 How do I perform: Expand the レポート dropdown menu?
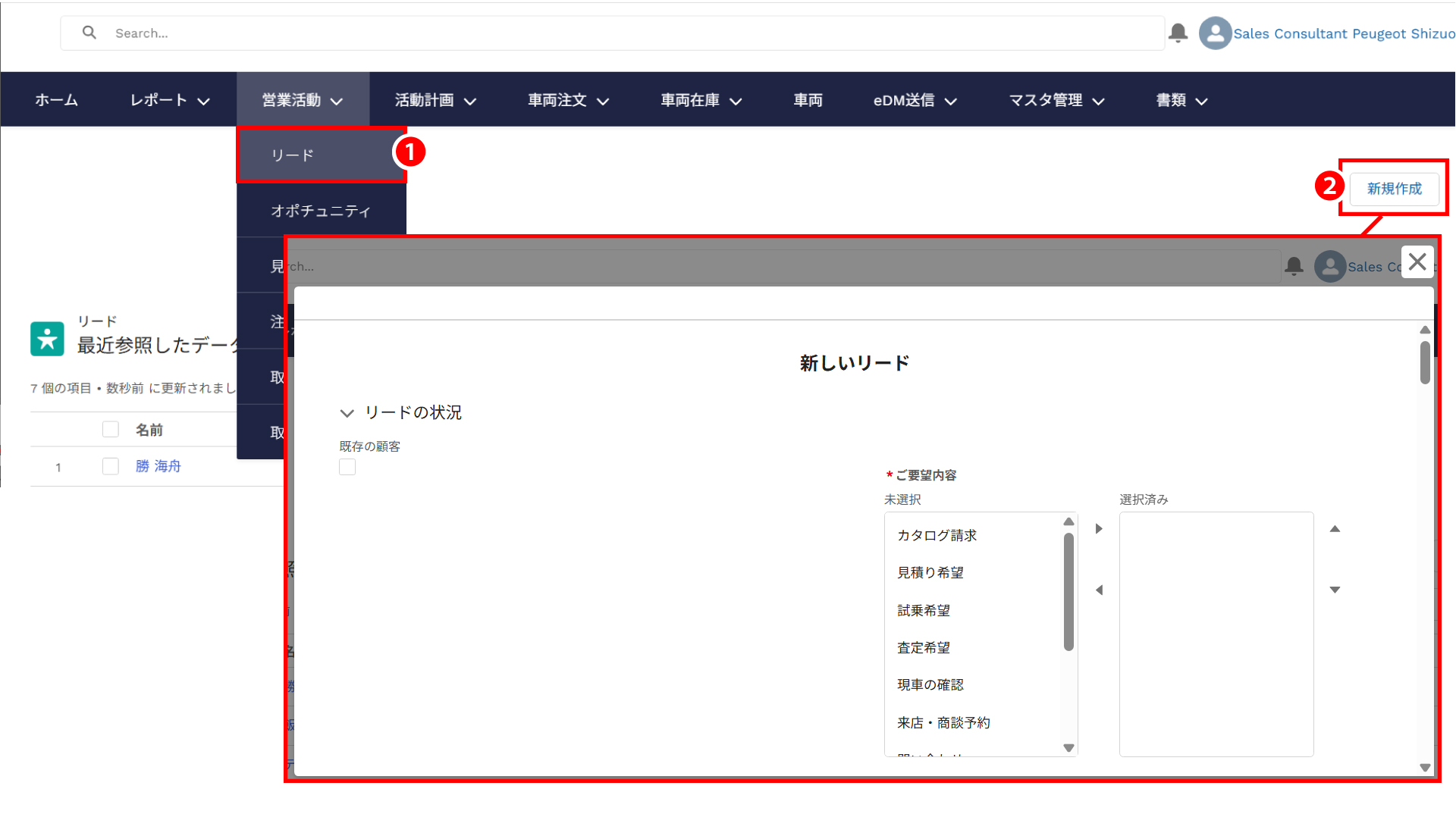(x=170, y=100)
